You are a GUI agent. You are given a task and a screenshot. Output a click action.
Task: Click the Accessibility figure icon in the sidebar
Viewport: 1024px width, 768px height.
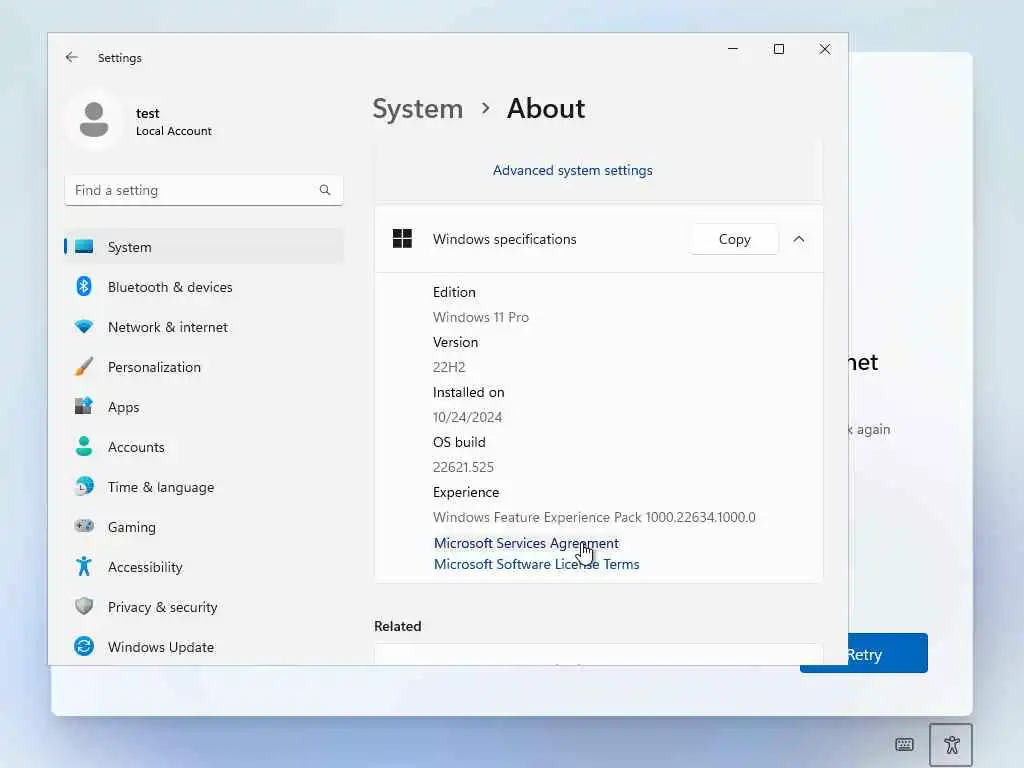(84, 566)
